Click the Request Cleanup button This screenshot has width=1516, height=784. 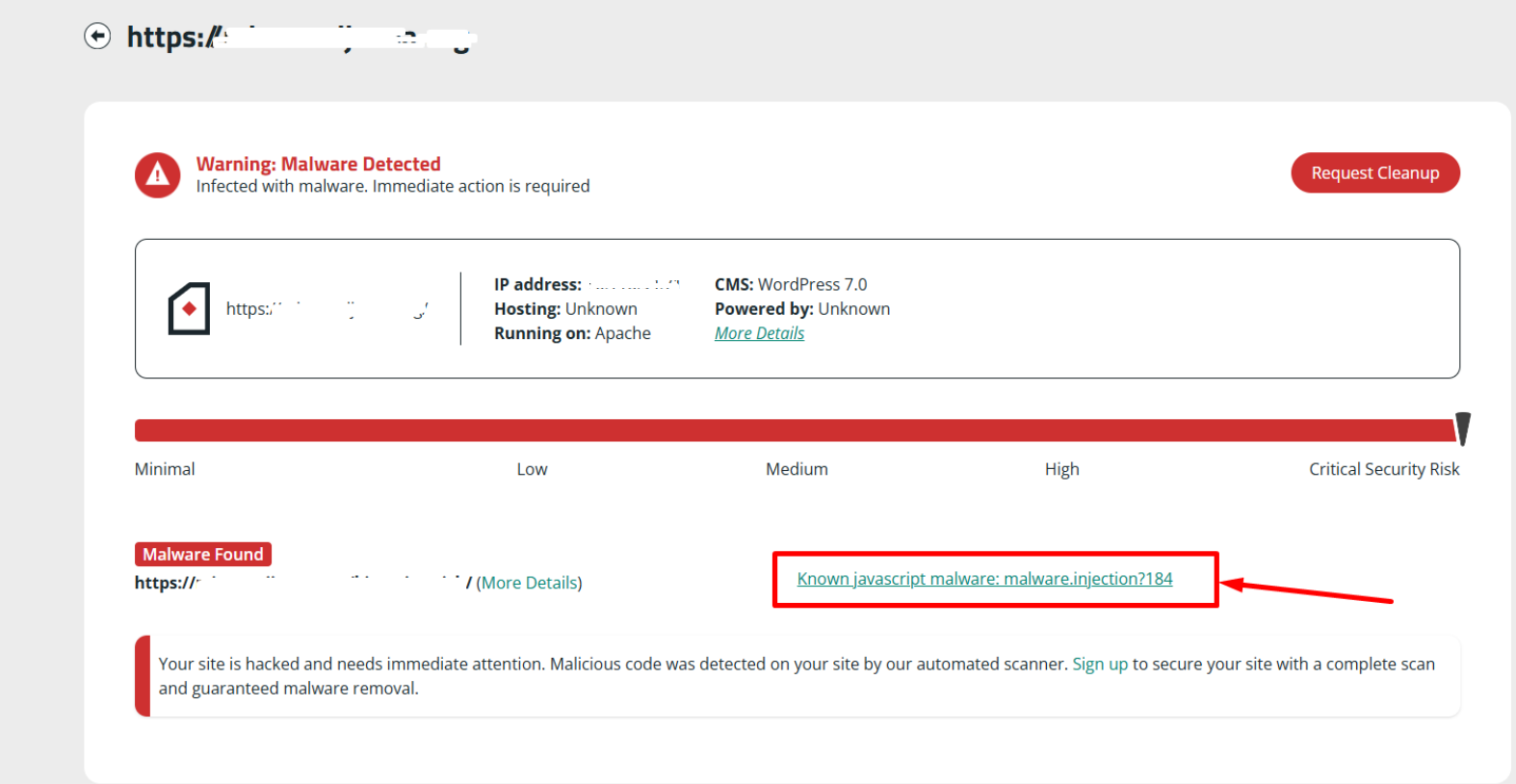pos(1374,172)
